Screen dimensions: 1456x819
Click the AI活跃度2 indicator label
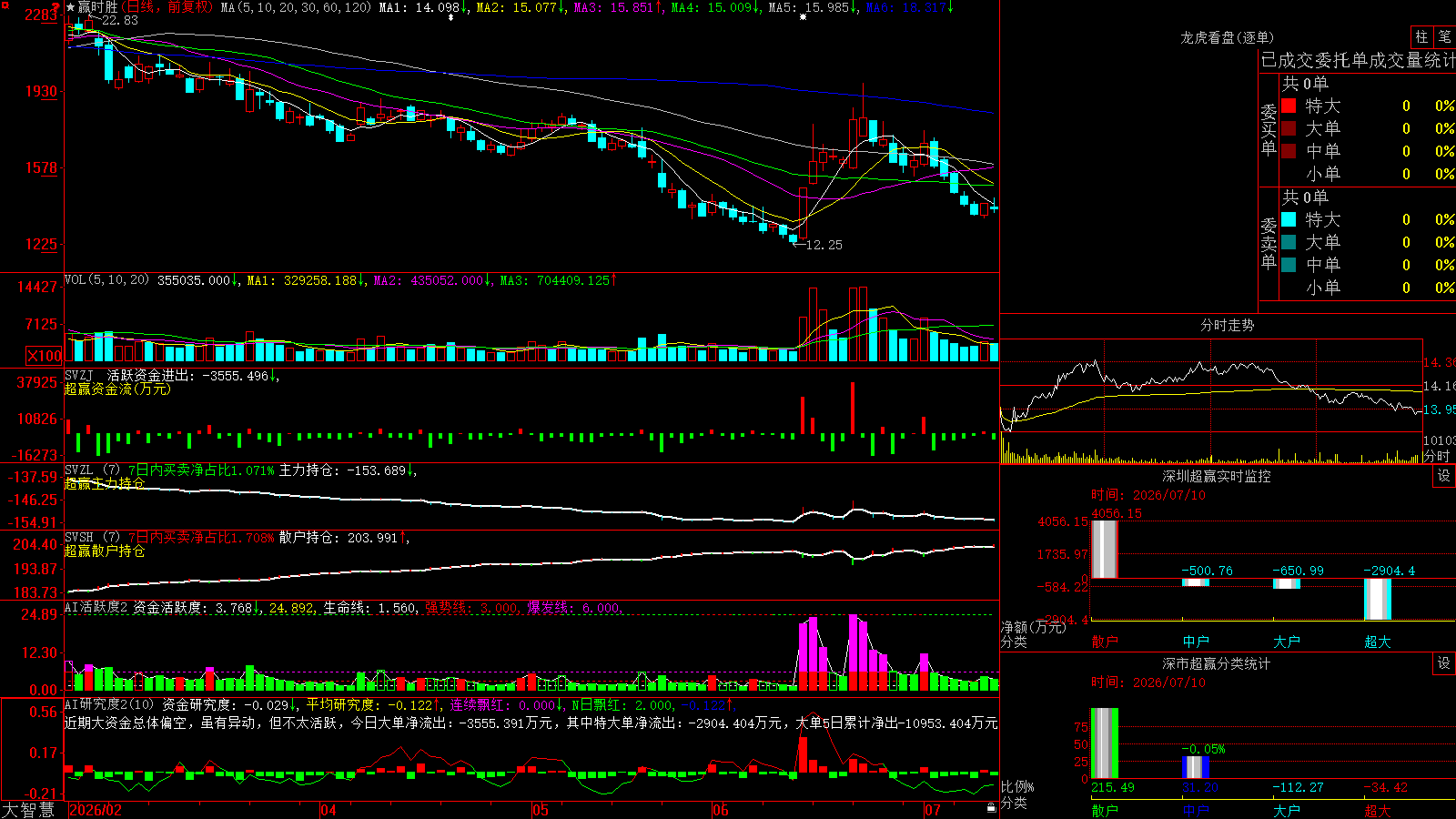(x=96, y=608)
